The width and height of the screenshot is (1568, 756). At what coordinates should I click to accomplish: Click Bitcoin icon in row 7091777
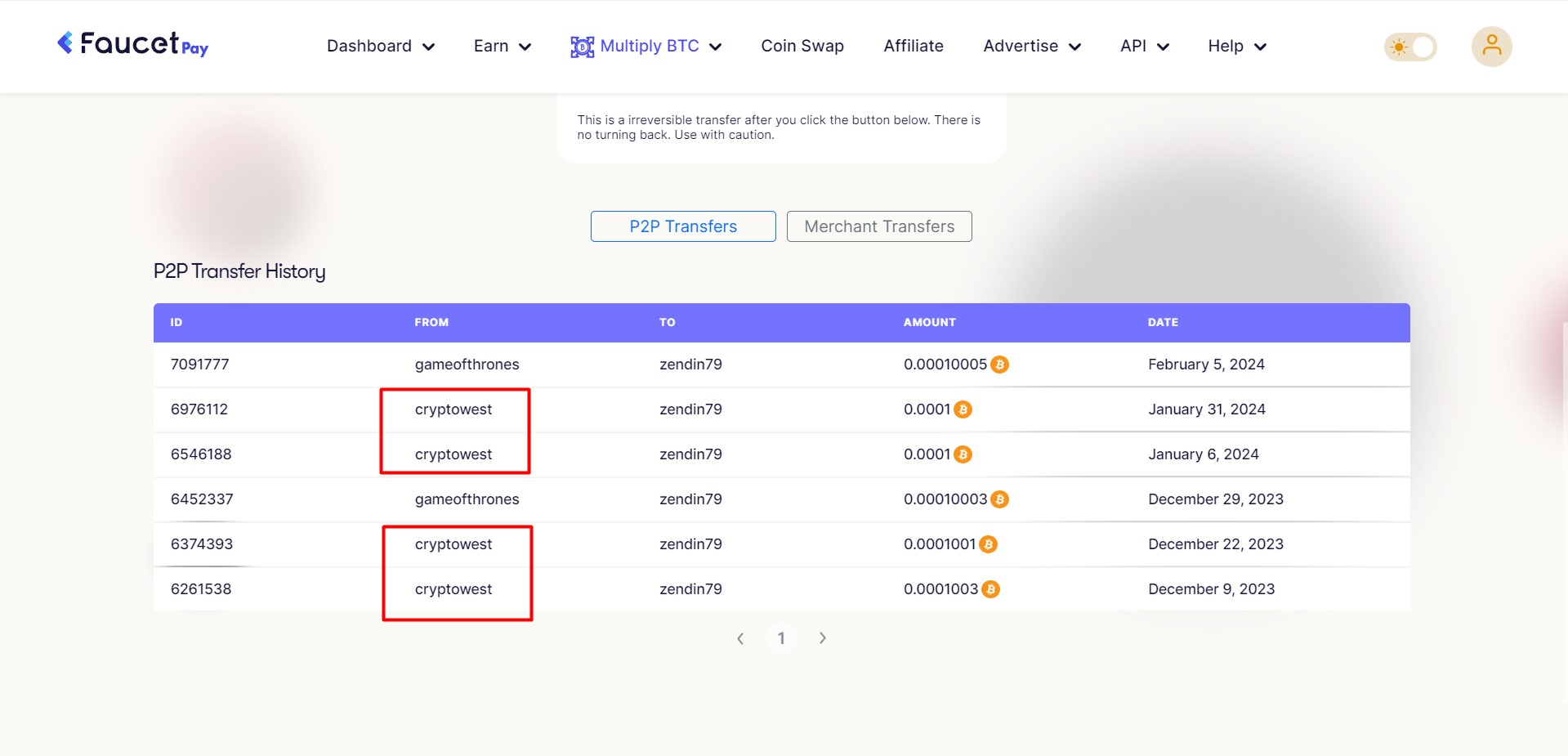tap(999, 365)
